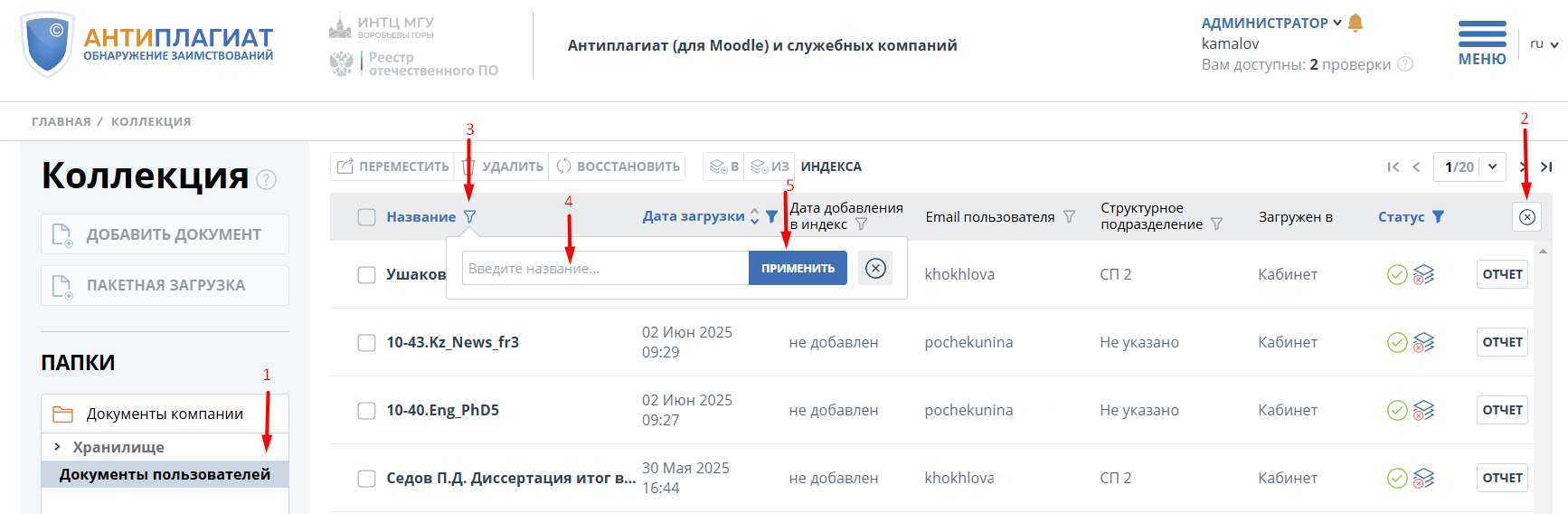Click ДОБАВИТЬ ДОКУМЕНТ button

tap(165, 234)
